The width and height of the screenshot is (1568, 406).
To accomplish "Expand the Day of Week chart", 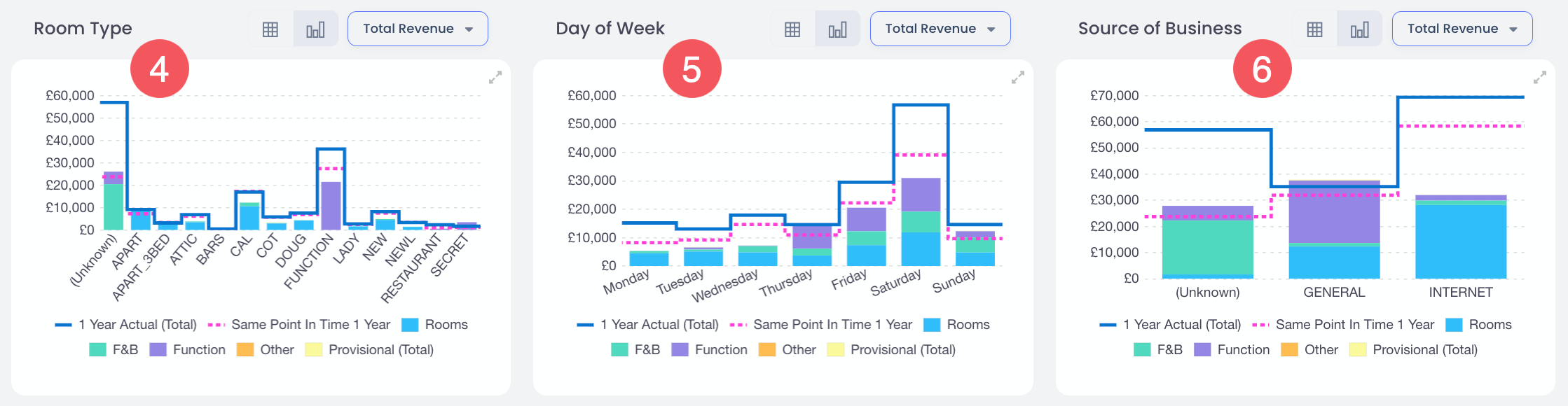I will click(x=1017, y=78).
